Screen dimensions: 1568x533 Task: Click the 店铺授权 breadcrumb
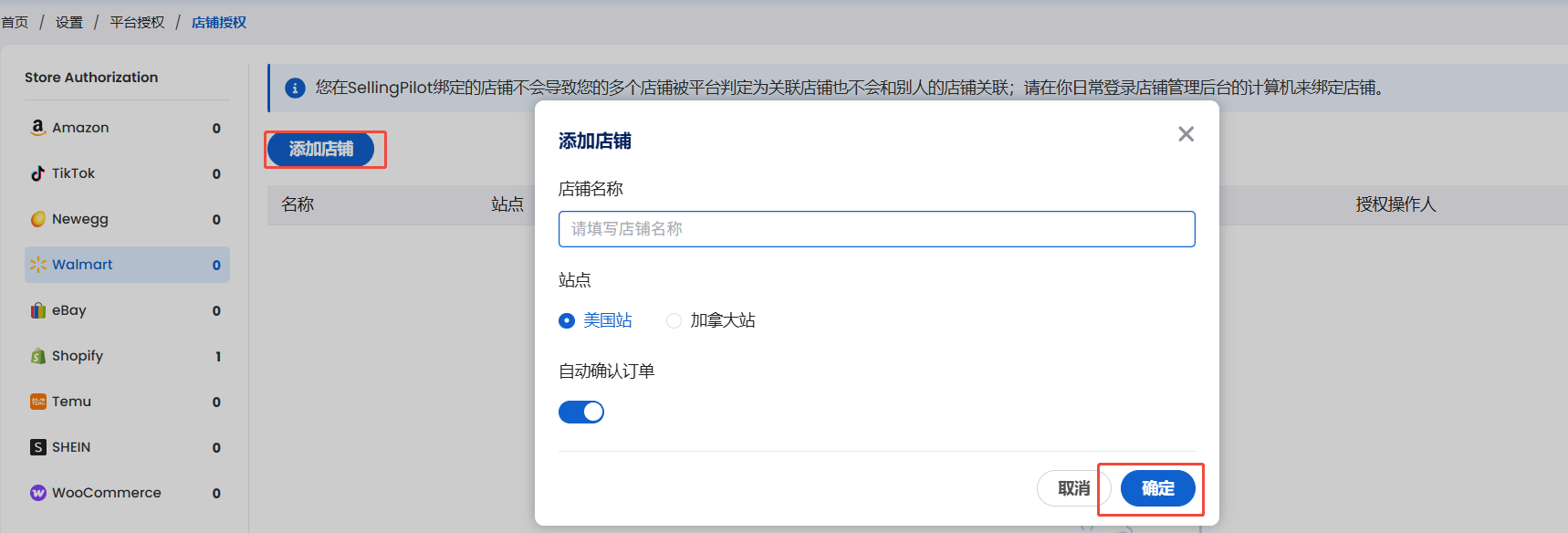[219, 22]
